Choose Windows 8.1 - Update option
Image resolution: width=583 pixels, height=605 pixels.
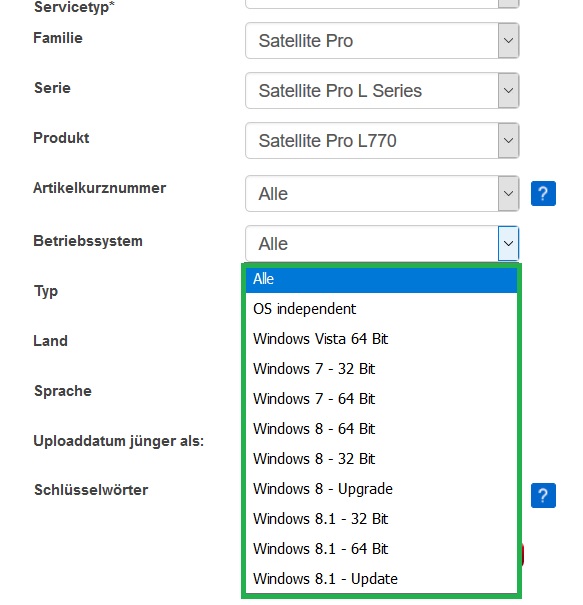coord(381,579)
